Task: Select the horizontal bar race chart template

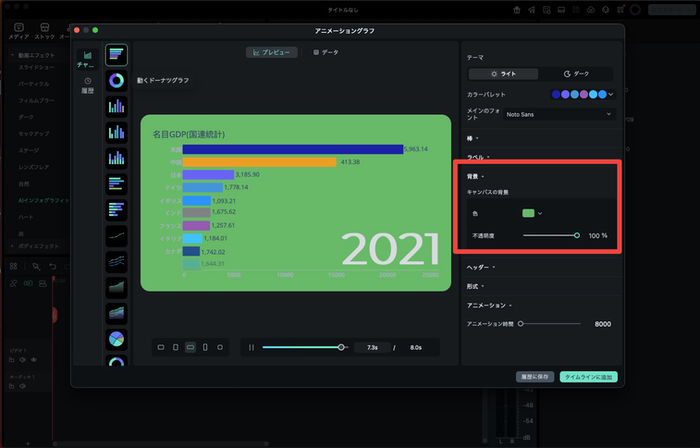Action: [x=117, y=53]
